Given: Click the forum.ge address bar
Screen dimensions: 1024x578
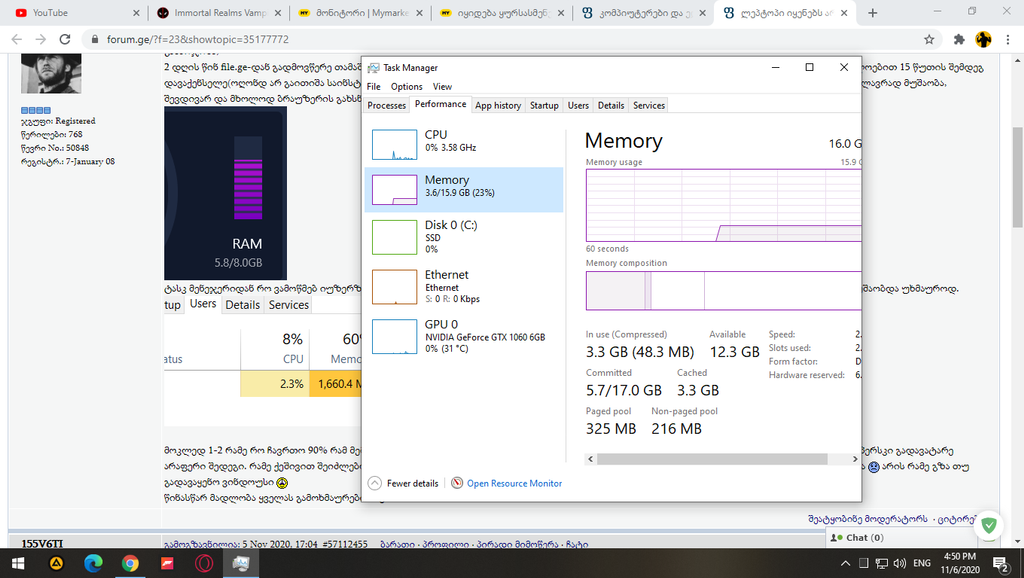Looking at the screenshot, I should (x=509, y=39).
